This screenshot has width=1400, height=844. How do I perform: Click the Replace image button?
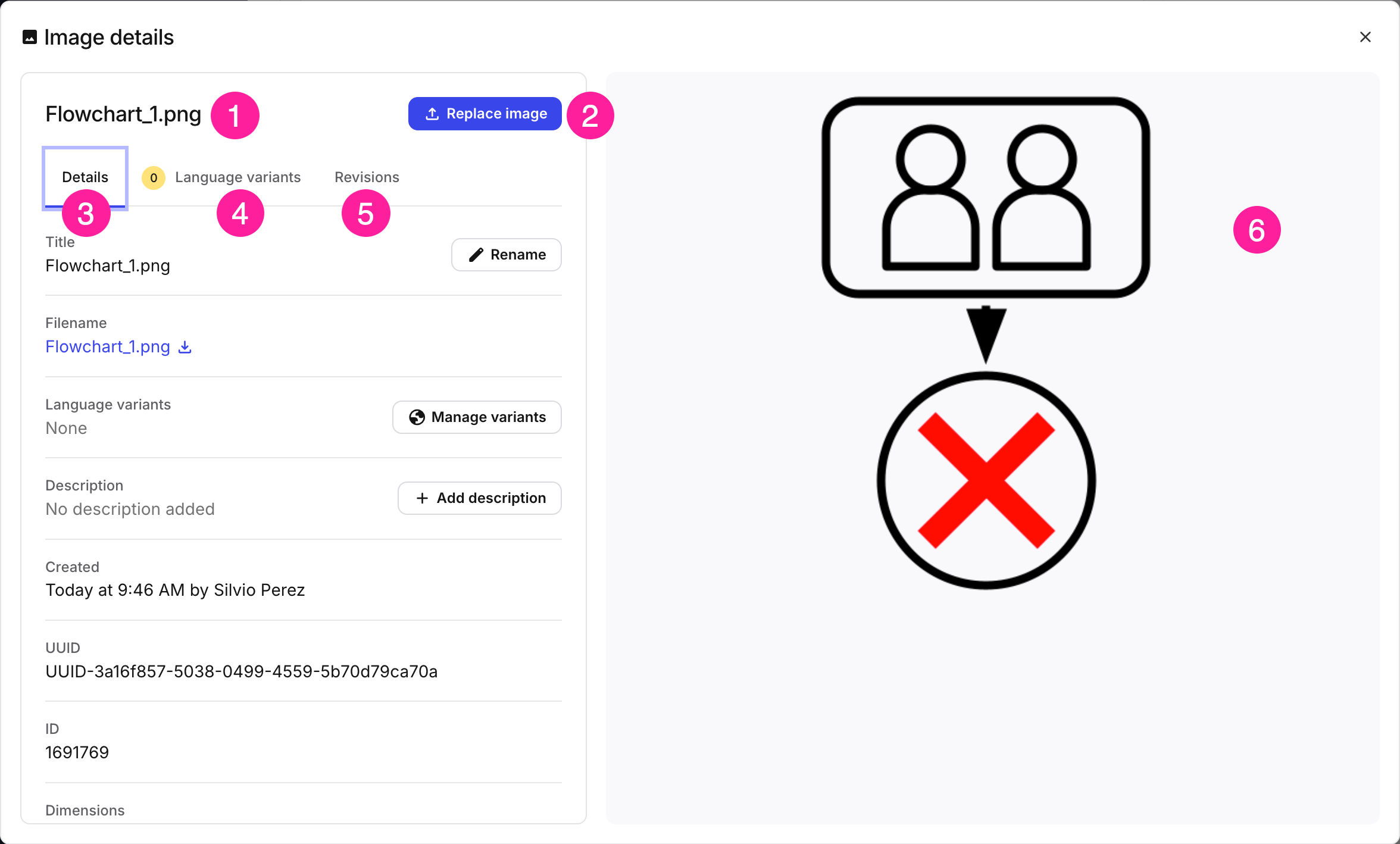point(485,114)
